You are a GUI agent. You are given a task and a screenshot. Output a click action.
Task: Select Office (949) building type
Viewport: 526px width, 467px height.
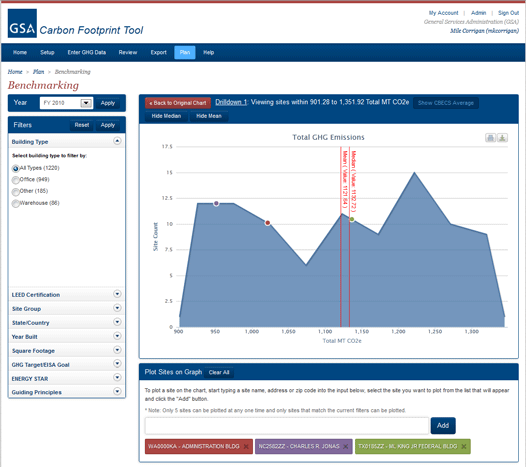[15, 180]
